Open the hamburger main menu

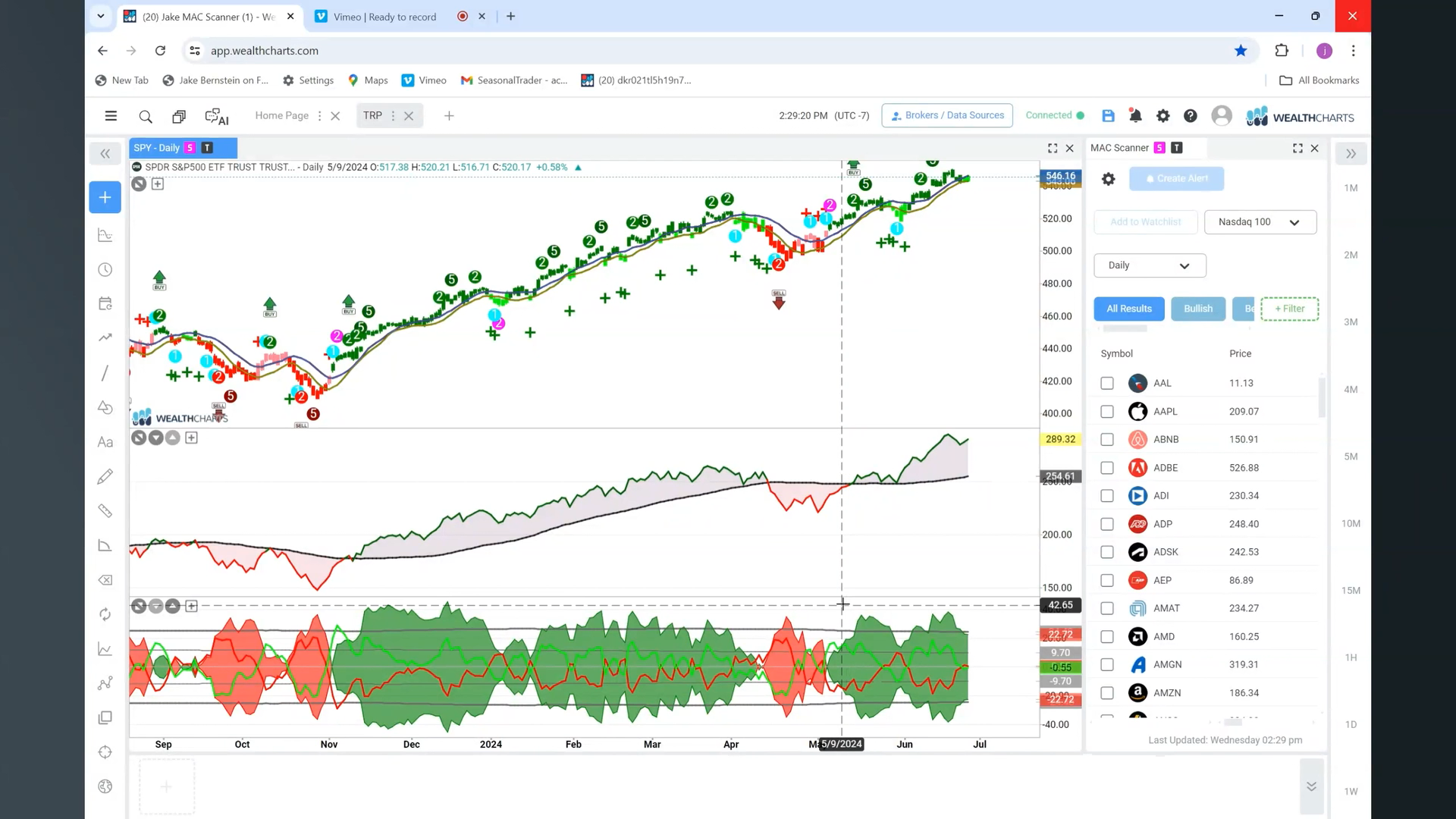[111, 116]
